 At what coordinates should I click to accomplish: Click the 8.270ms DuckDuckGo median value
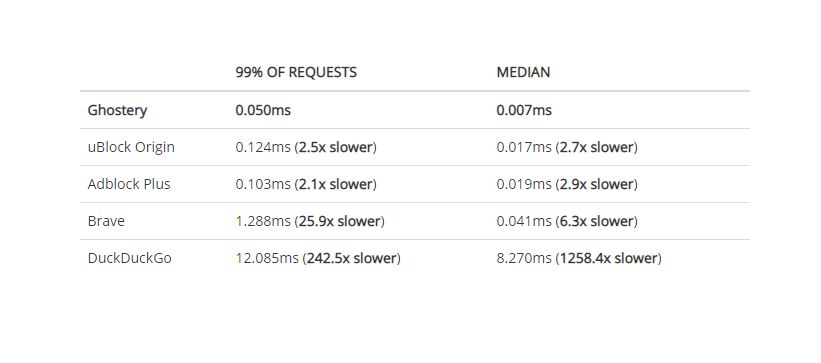(x=524, y=258)
